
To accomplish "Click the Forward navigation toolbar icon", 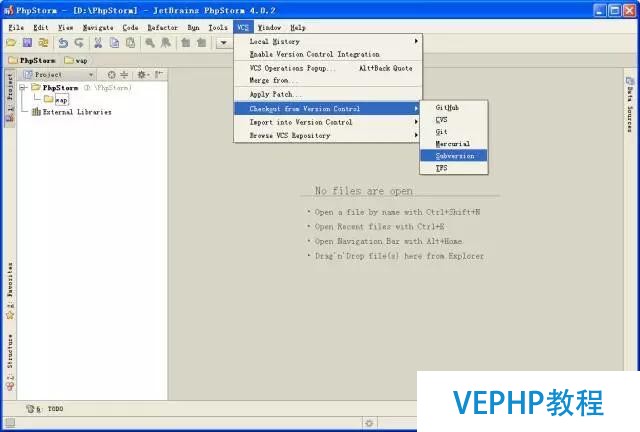I will tap(202, 42).
